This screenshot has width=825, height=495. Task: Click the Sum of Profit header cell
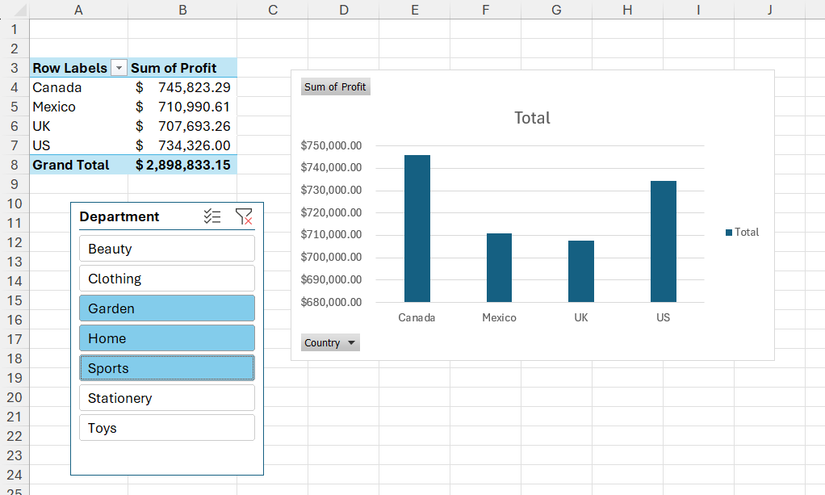click(182, 68)
